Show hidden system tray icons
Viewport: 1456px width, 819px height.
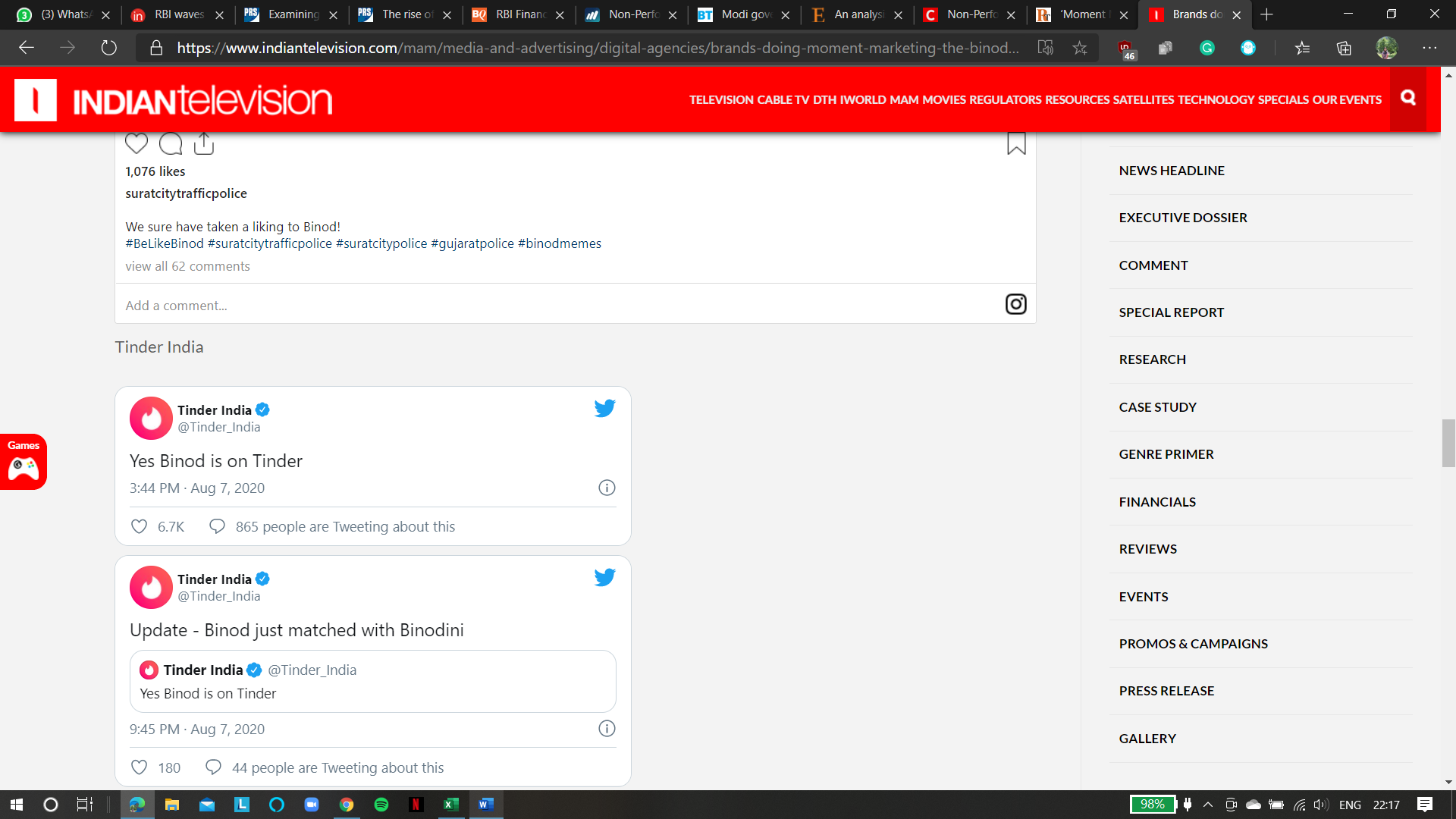pyautogui.click(x=1208, y=805)
